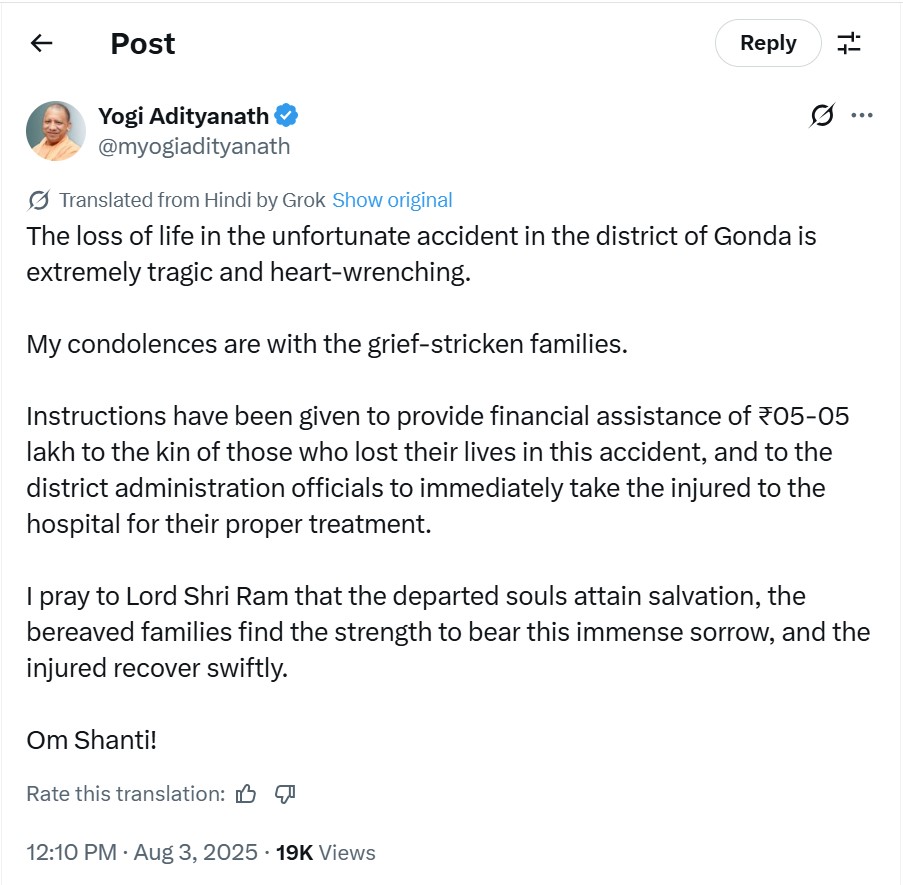The image size is (903, 885).
Task: Click the Yogi Adityanath display name
Action: (x=183, y=116)
